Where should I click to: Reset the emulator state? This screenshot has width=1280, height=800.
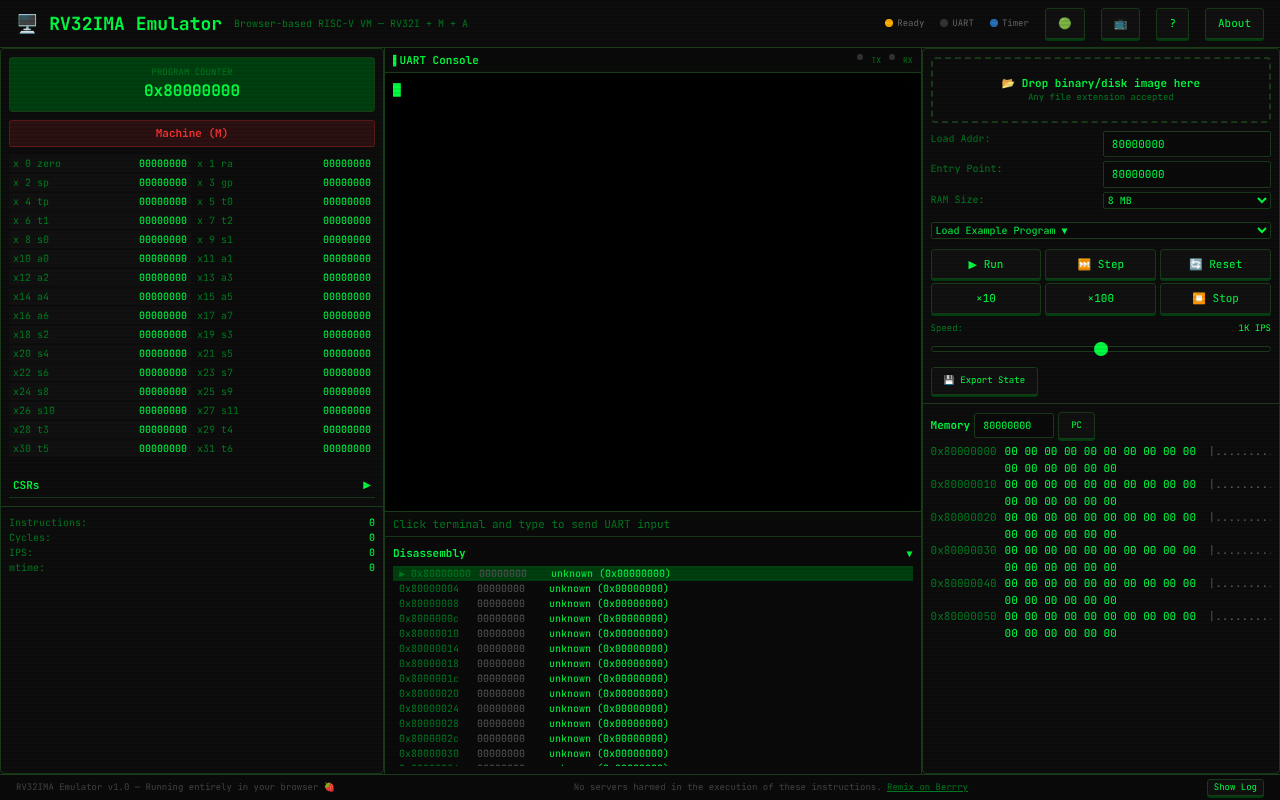point(1215,264)
